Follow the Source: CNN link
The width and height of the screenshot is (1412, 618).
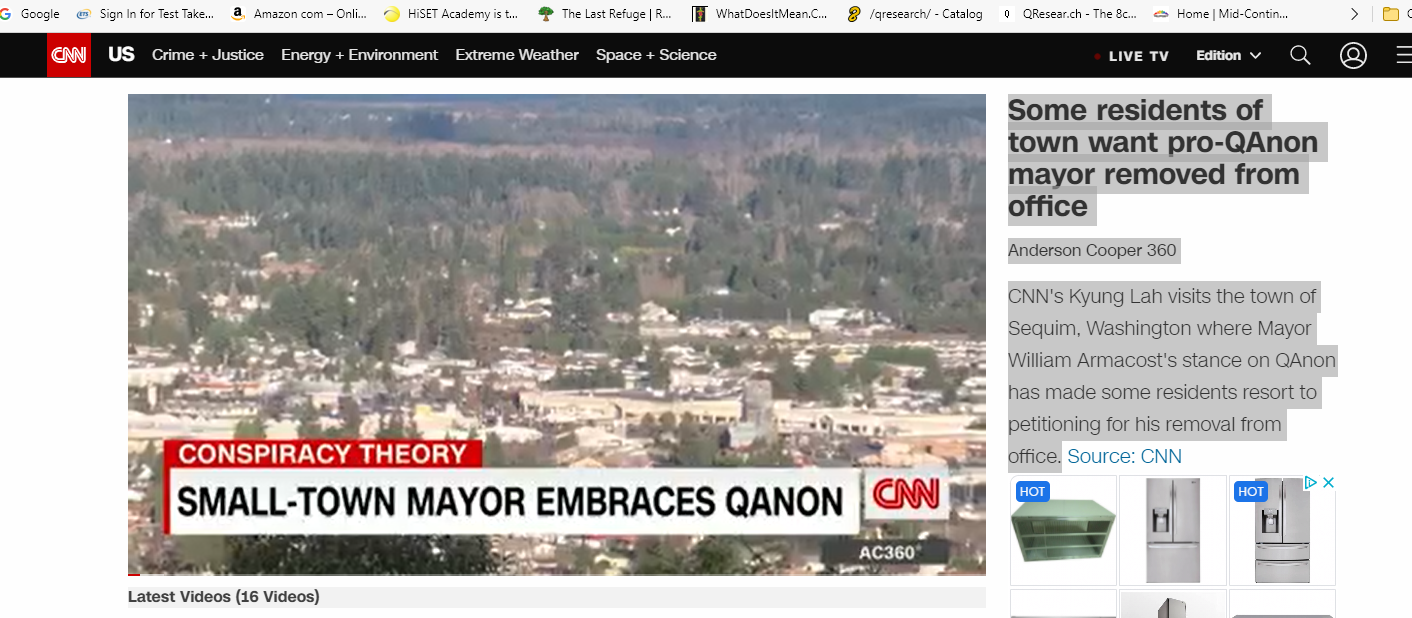1125,456
